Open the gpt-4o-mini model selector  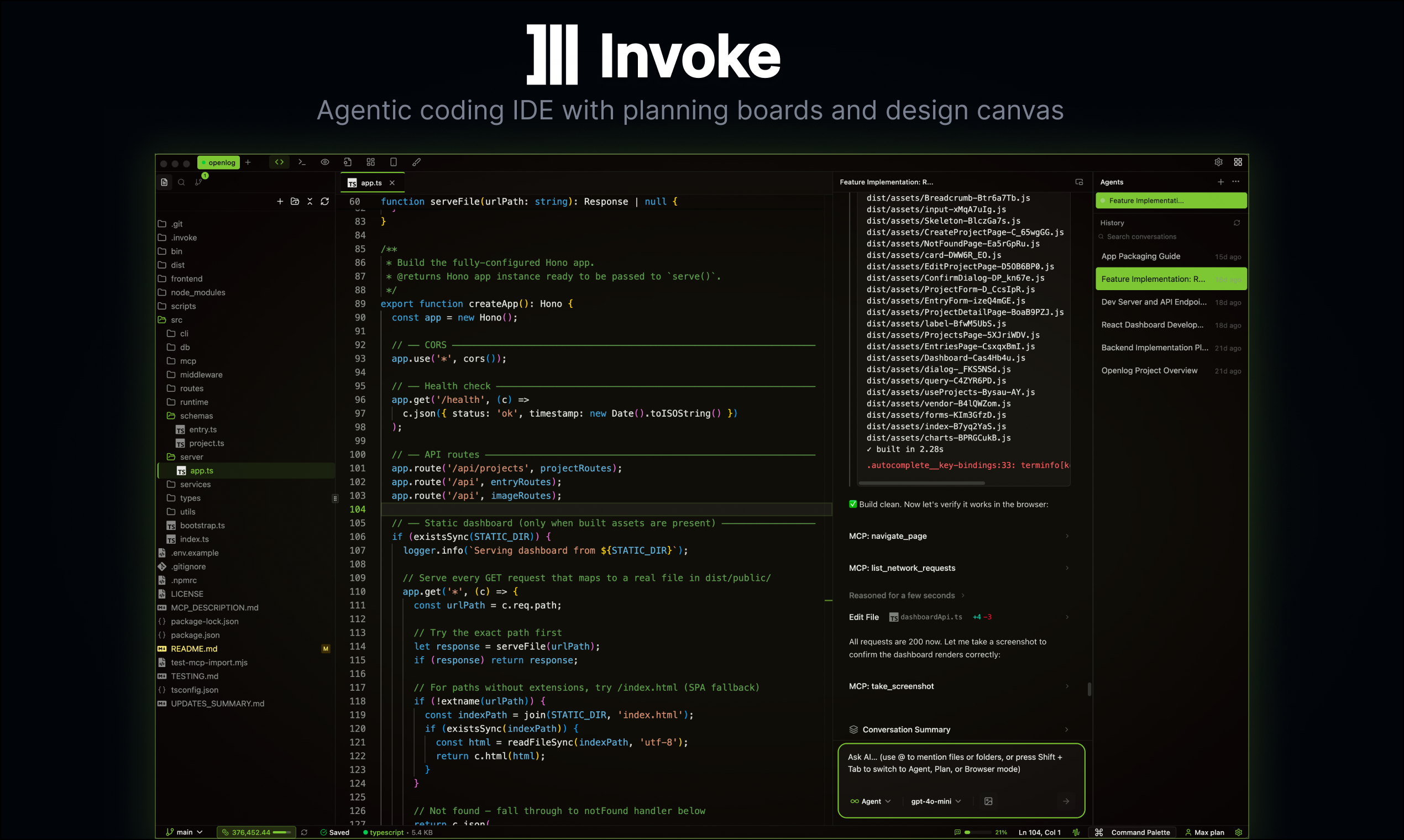[x=935, y=801]
